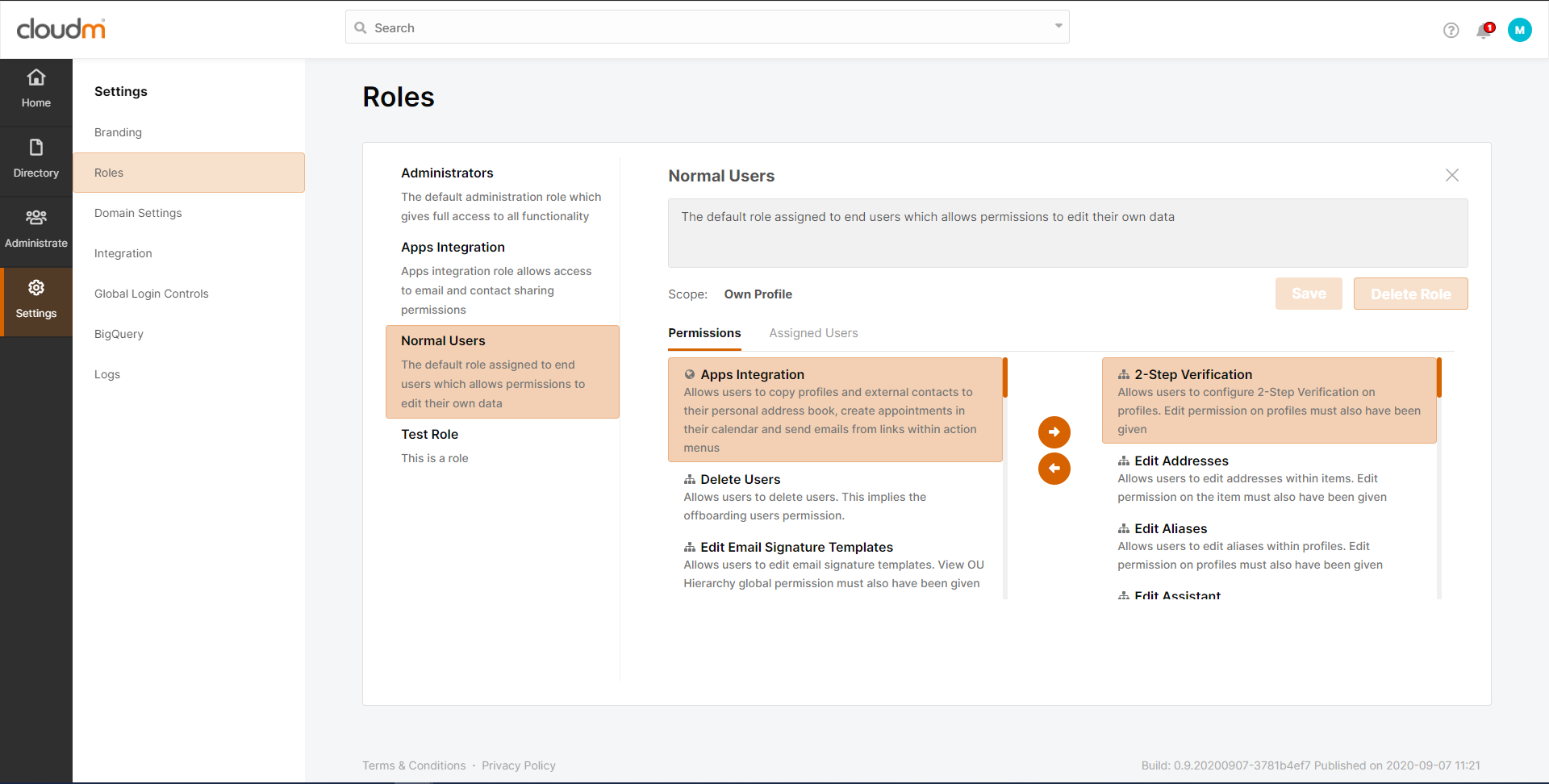Screen dimensions: 1549x784
Task: Close the Normal Users role panel
Action: coord(1451,175)
